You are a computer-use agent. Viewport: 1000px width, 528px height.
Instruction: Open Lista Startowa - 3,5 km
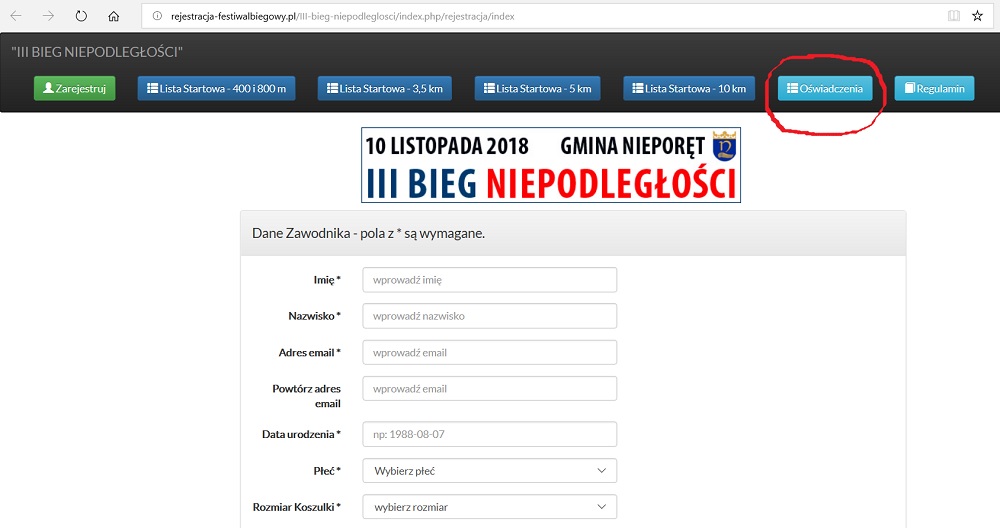[x=385, y=88]
